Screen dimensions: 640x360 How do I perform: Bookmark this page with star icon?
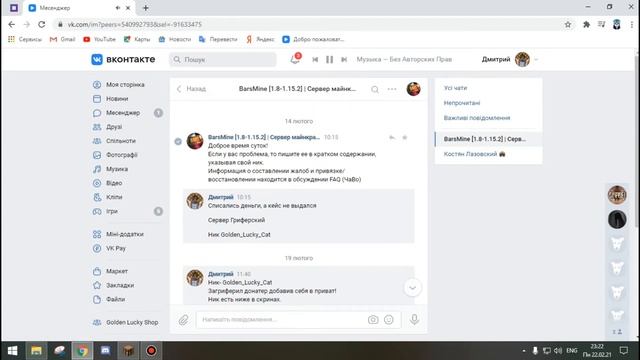click(x=568, y=24)
